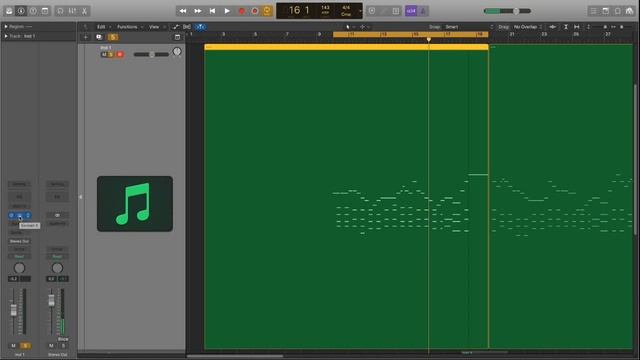
Task: Rewind the playhead
Action: [x=183, y=11]
